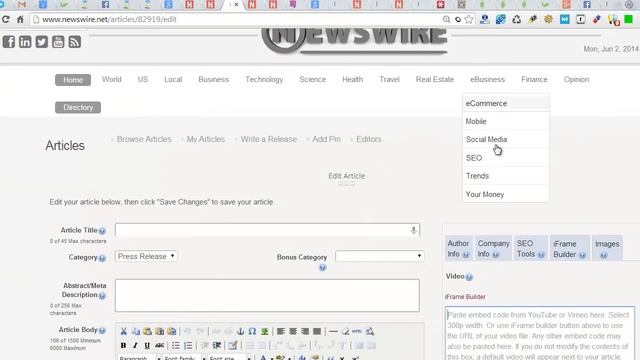Open the Category Press Release dropdown

coord(146,256)
